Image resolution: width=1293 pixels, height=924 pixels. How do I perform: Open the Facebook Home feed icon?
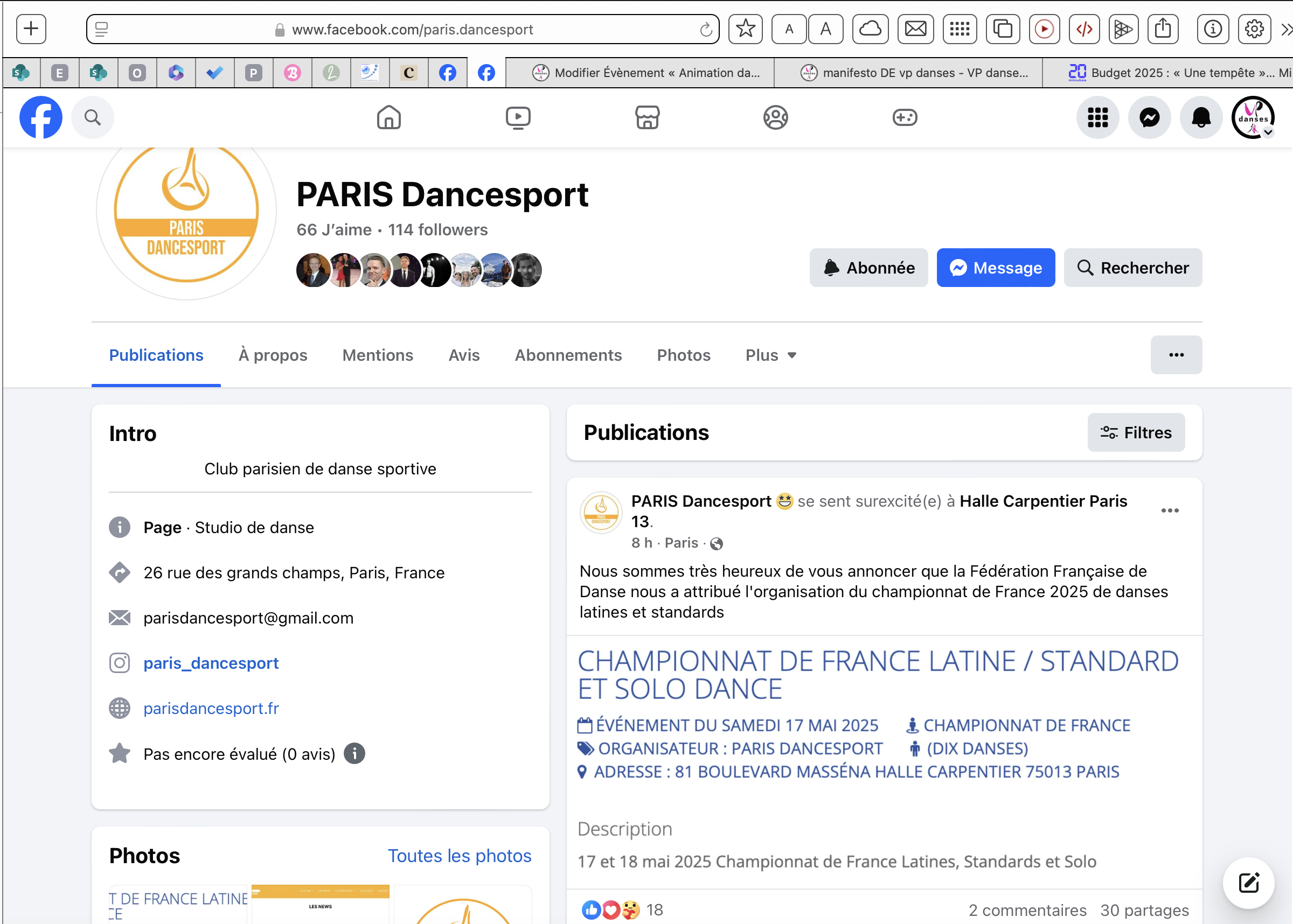(388, 118)
